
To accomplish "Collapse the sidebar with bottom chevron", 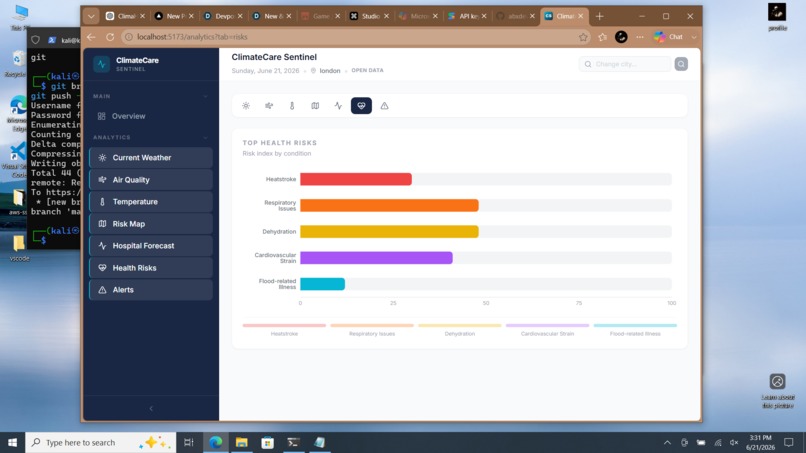I will [151, 408].
